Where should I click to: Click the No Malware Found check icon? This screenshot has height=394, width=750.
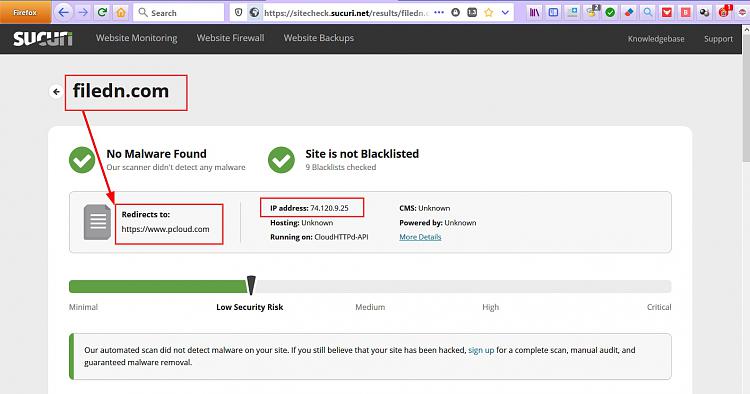coord(82,160)
